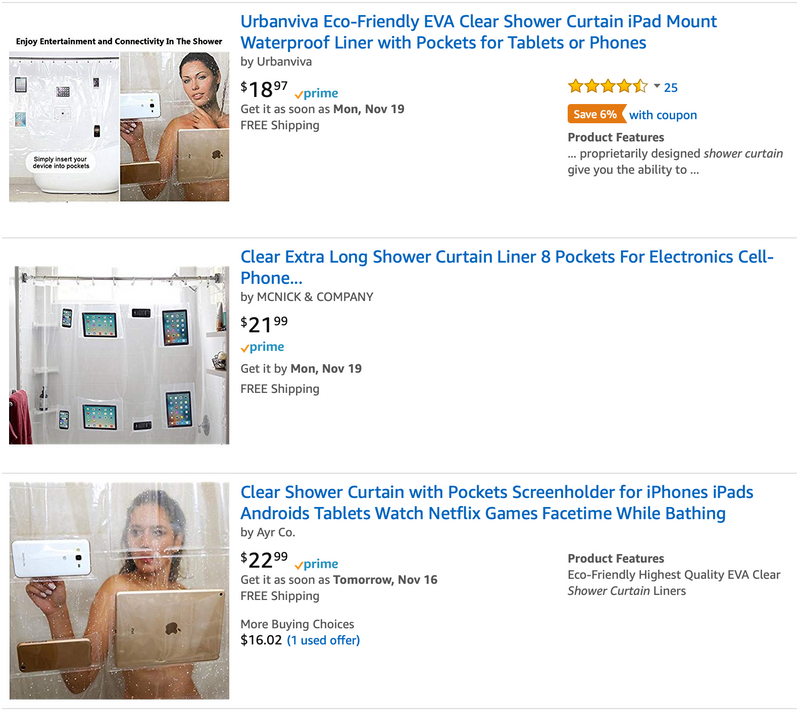800x713 pixels.
Task: Click the $21.99 price on the MCNICK listing
Action: [x=264, y=323]
